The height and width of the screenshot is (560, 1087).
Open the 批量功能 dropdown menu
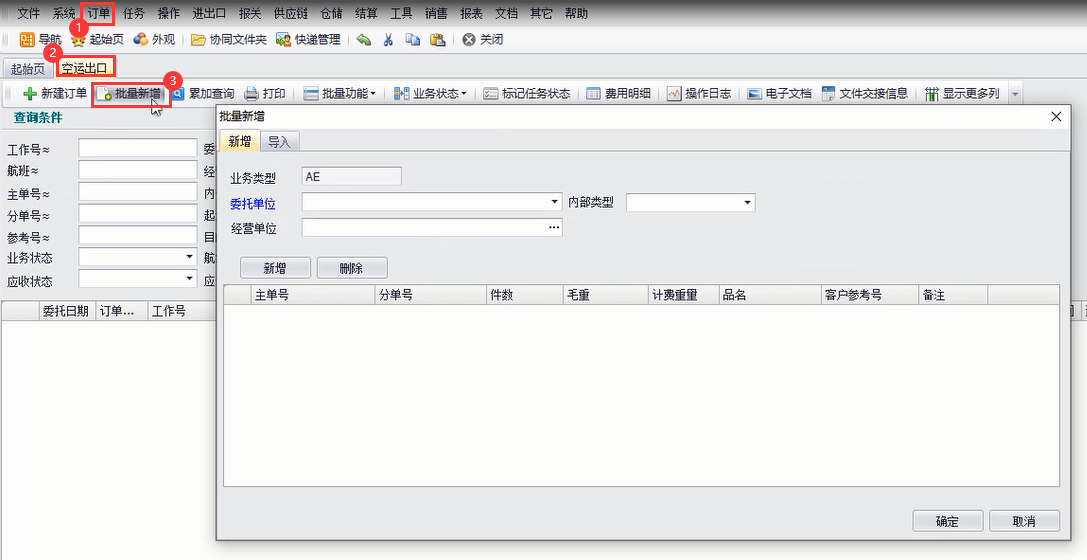coord(340,94)
